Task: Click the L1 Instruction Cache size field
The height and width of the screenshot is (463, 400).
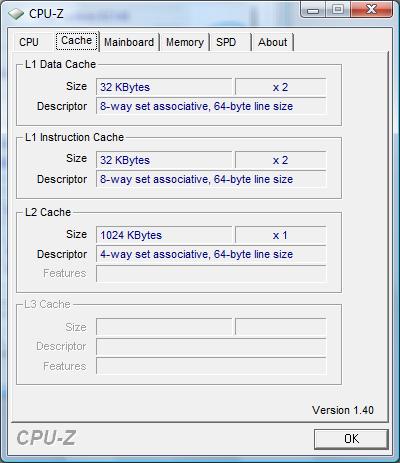Action: (x=164, y=160)
